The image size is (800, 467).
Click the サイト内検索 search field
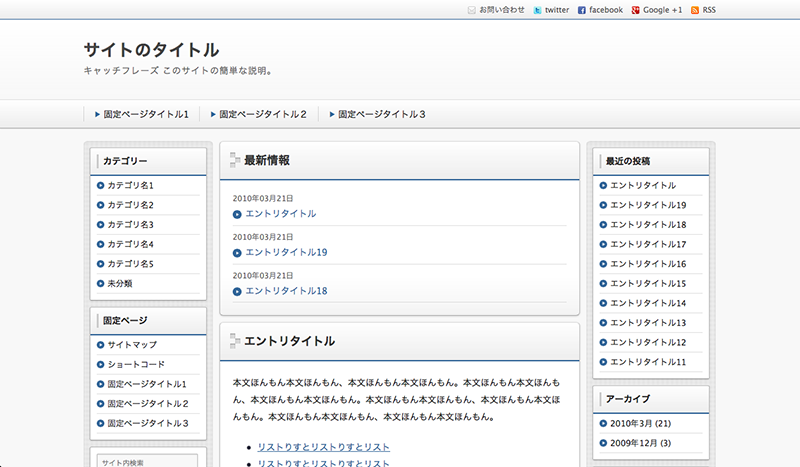pos(148,462)
